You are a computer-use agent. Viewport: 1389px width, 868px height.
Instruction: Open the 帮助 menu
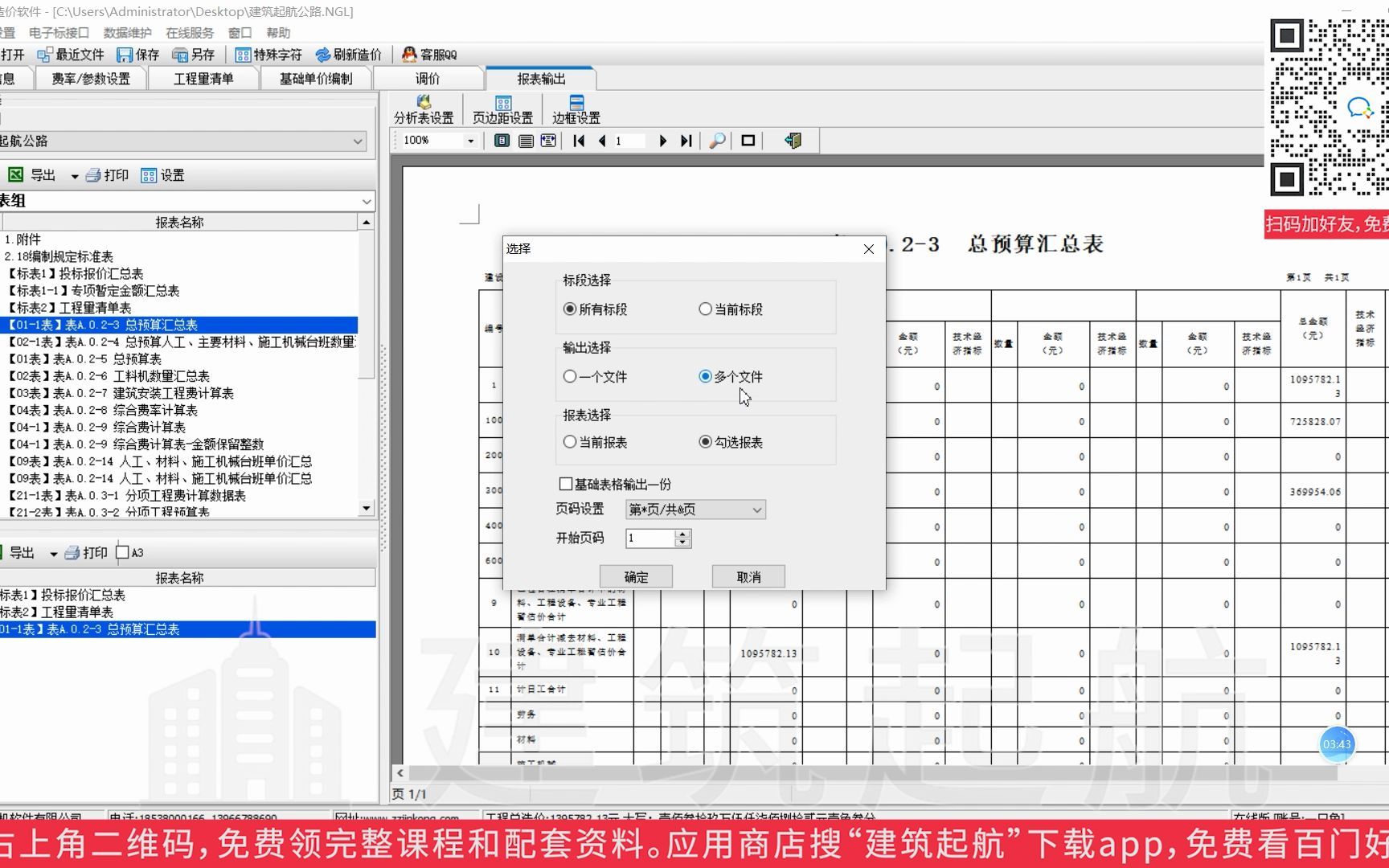pos(278,33)
